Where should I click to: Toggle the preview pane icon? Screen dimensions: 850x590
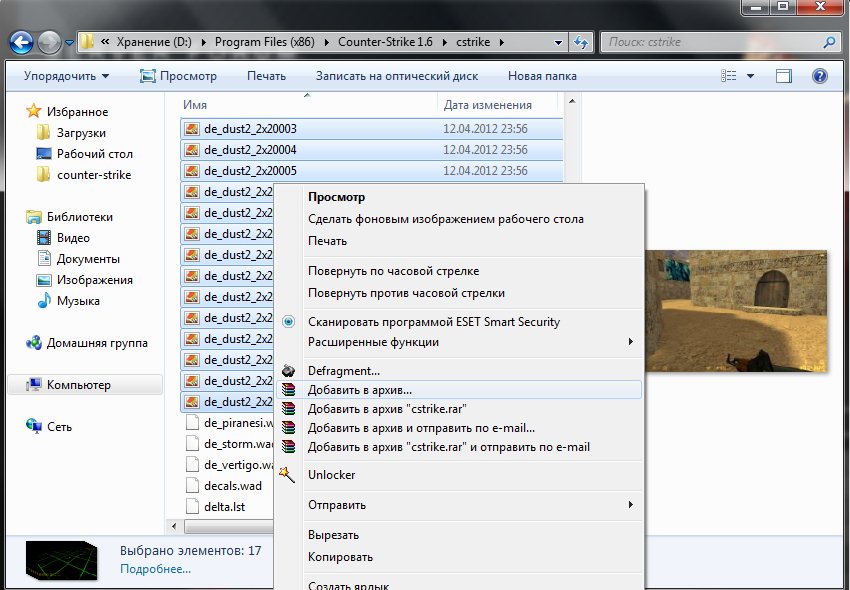click(x=784, y=76)
